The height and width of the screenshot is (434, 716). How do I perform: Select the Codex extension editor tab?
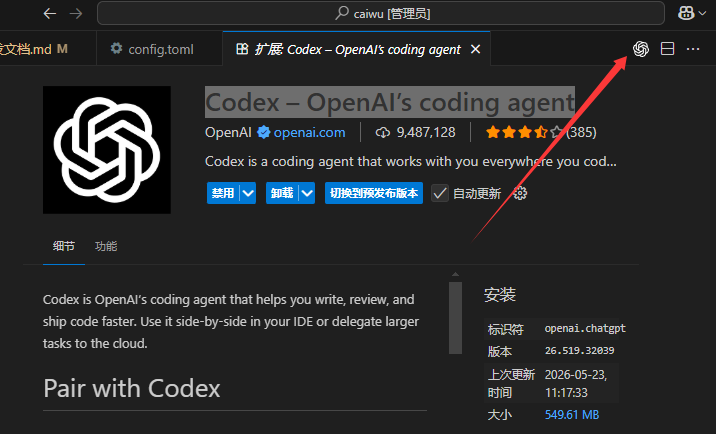point(356,49)
